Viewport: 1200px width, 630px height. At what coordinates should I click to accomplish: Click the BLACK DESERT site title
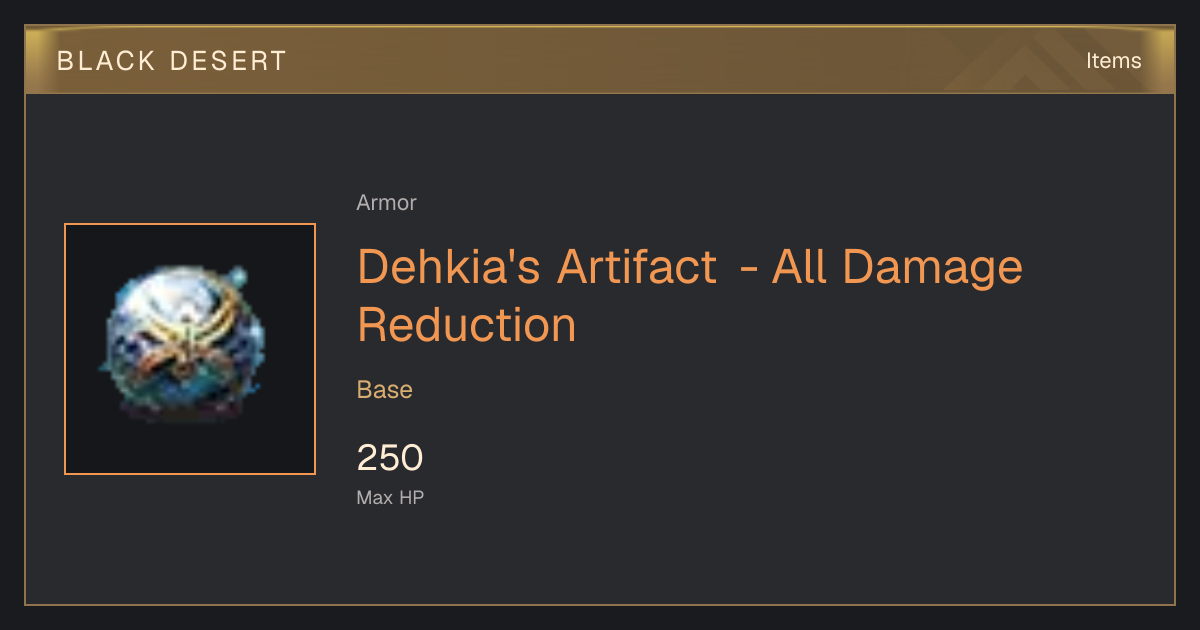[172, 61]
